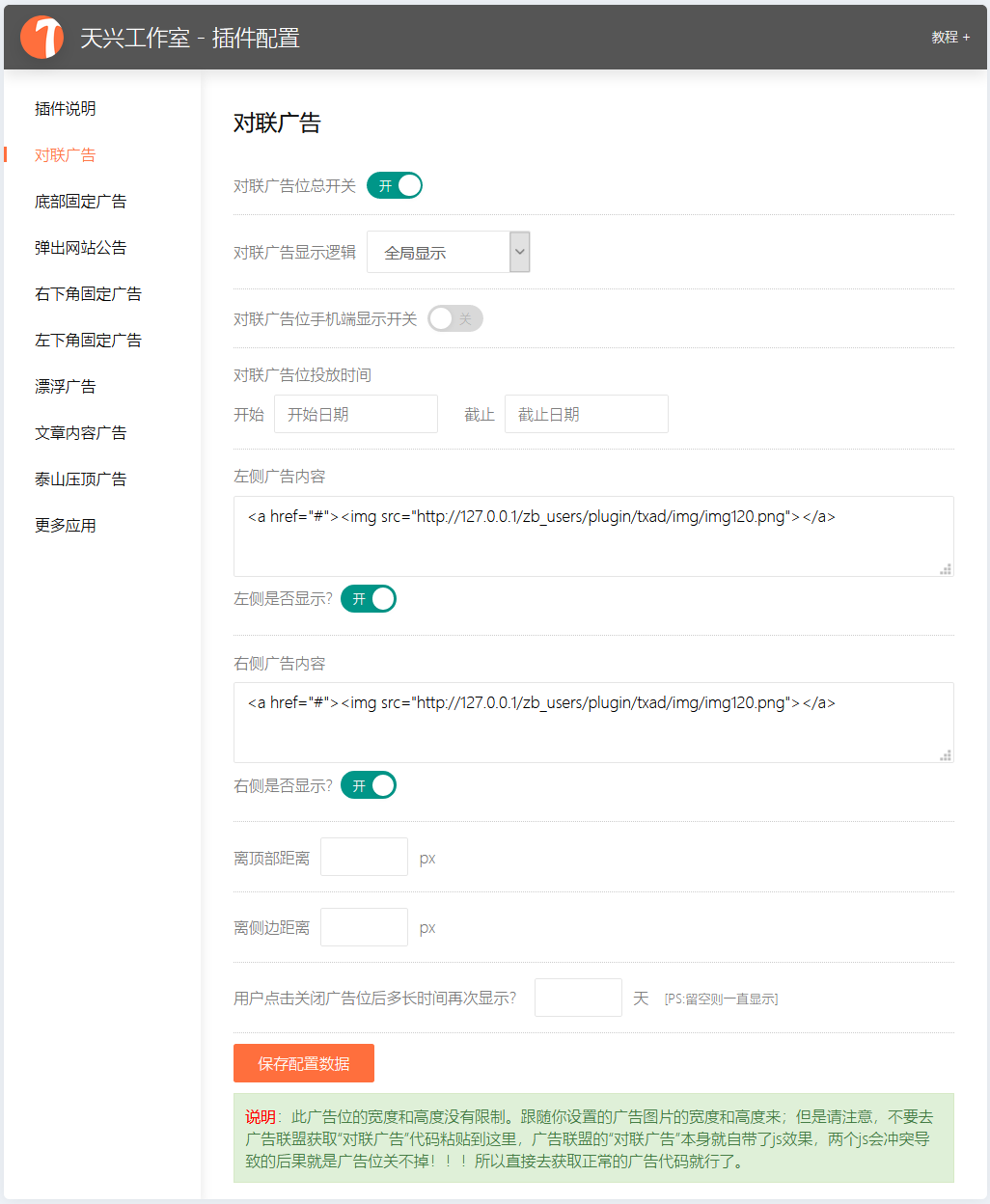
Task: Expand the 对联广告显示逻辑 dropdown
Action: (449, 252)
